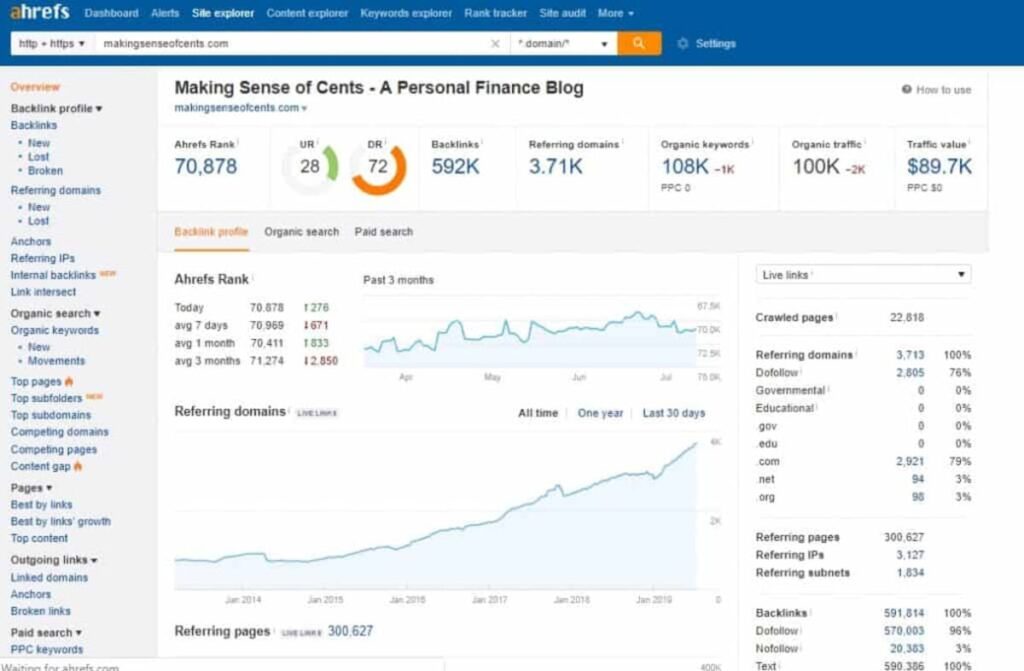Click the ahrefs logo

[x=39, y=12]
